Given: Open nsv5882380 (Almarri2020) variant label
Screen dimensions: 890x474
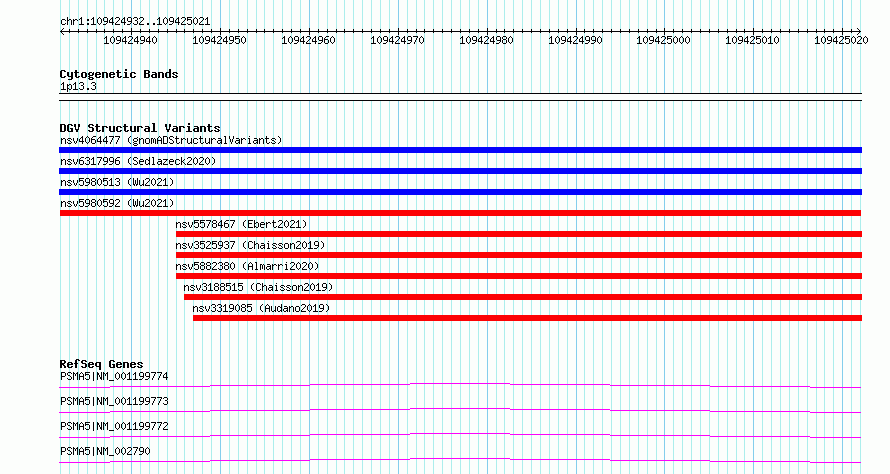Looking at the screenshot, I should tap(247, 266).
